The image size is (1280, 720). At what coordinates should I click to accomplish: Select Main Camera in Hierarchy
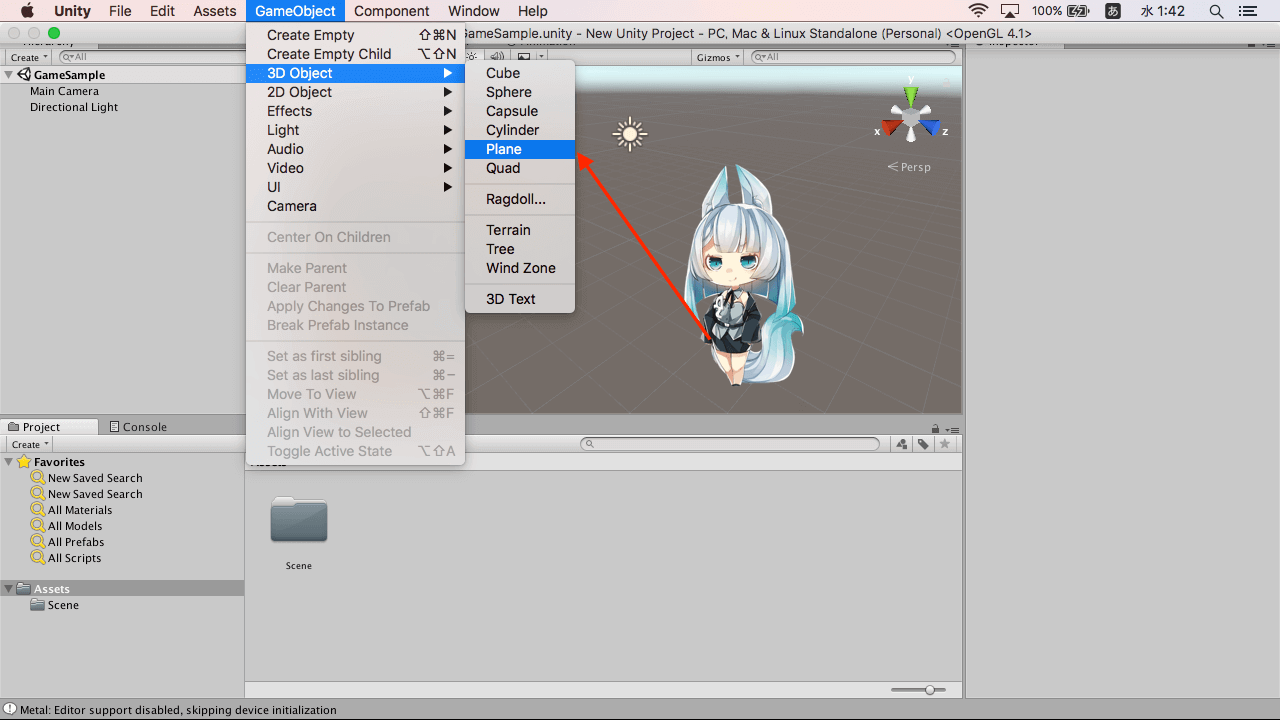tap(64, 91)
